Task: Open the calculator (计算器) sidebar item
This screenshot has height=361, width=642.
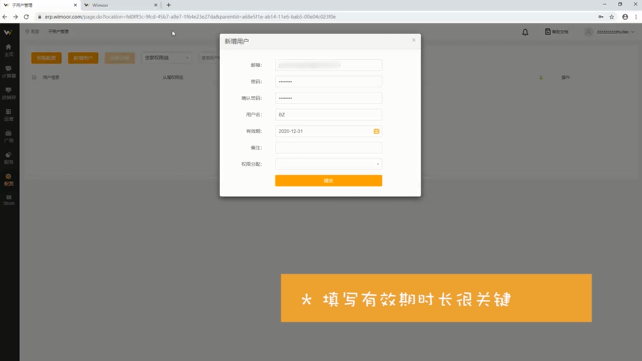Action: point(9,72)
